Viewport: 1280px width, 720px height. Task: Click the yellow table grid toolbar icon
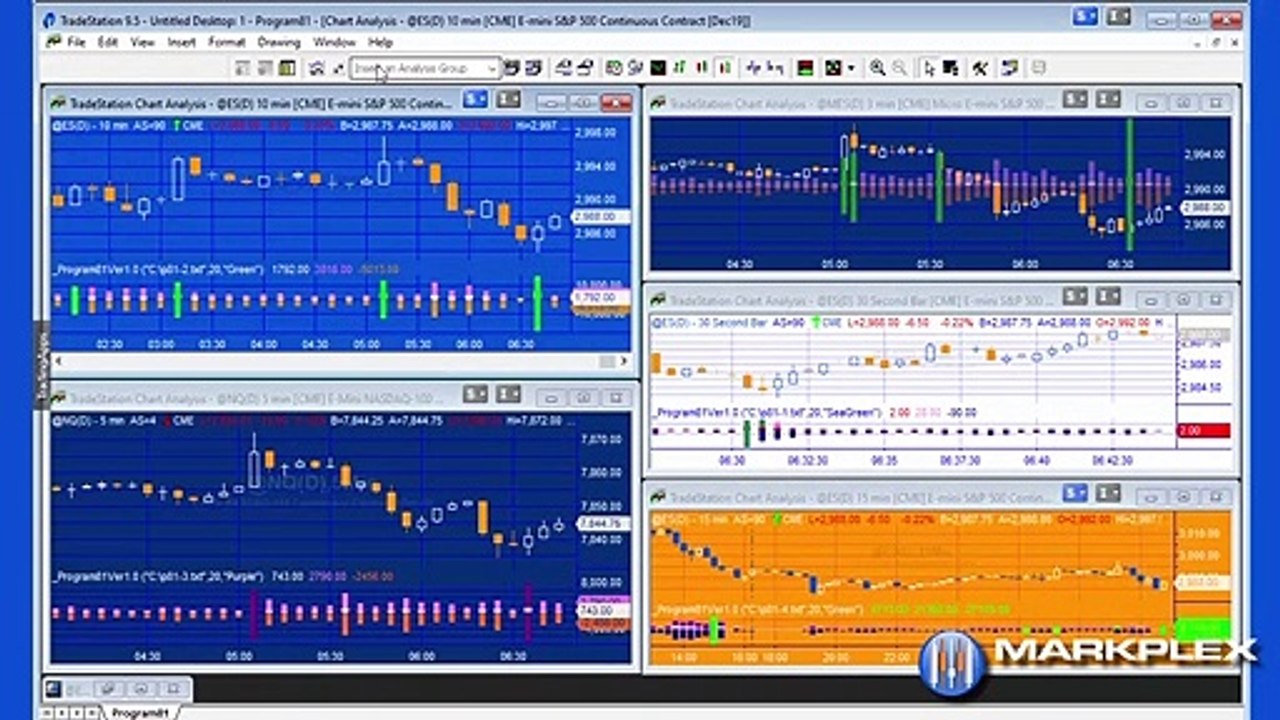coord(287,68)
